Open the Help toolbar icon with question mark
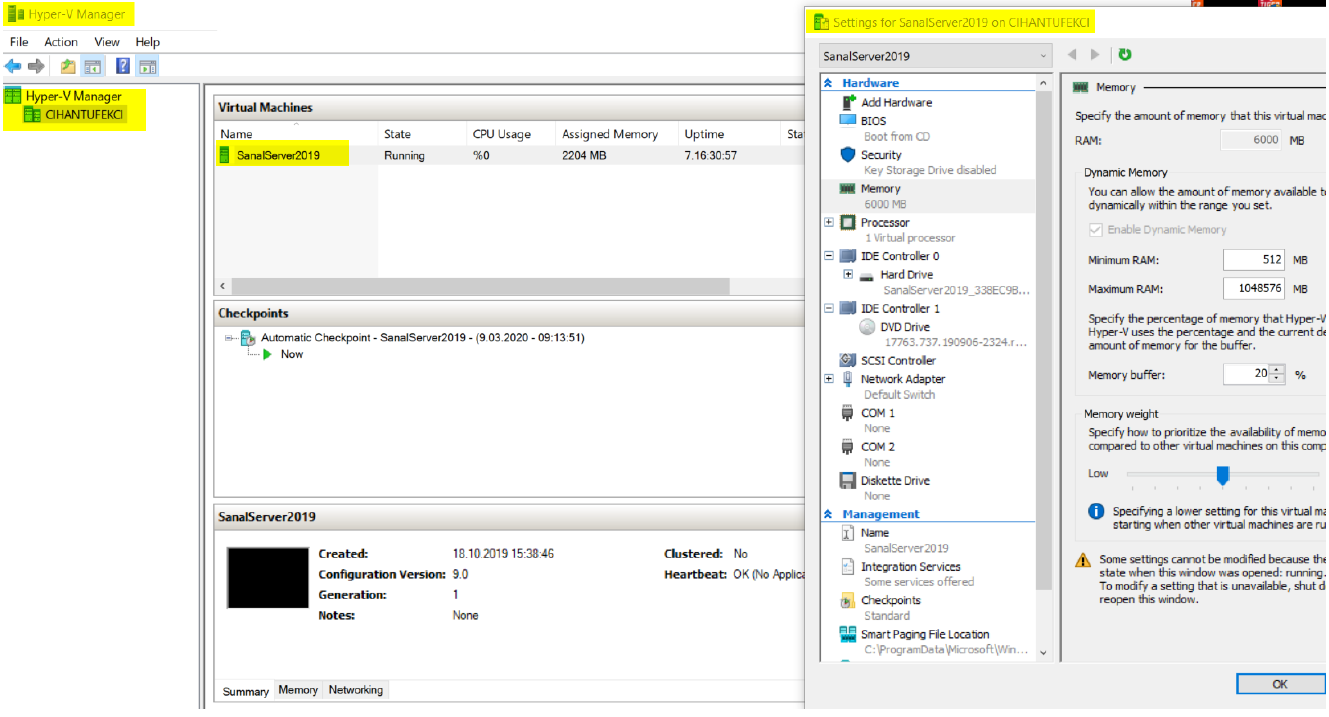Viewport: 1329px width, 717px height. pyautogui.click(x=123, y=67)
